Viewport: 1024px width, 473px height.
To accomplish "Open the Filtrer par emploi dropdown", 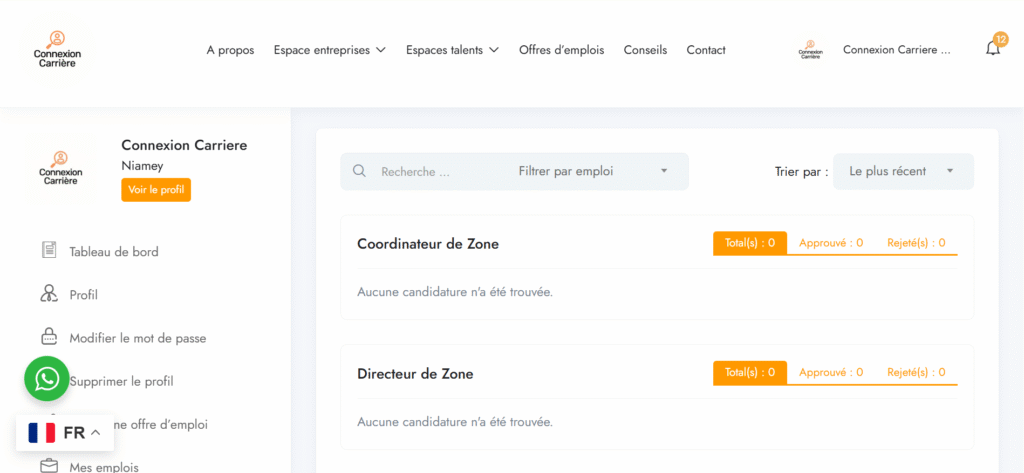I will 593,172.
